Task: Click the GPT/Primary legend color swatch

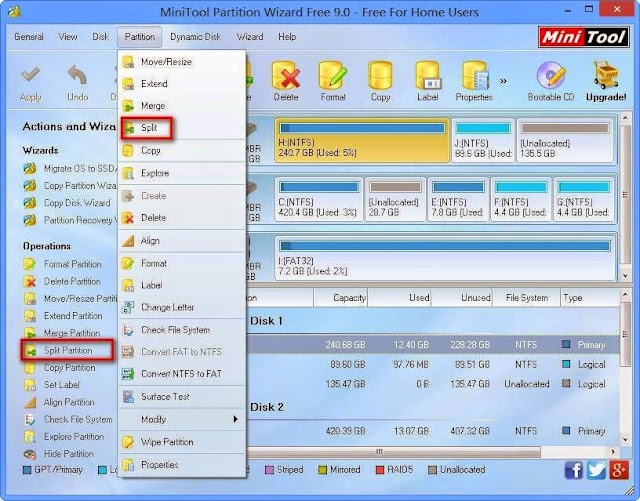Action: (x=27, y=470)
